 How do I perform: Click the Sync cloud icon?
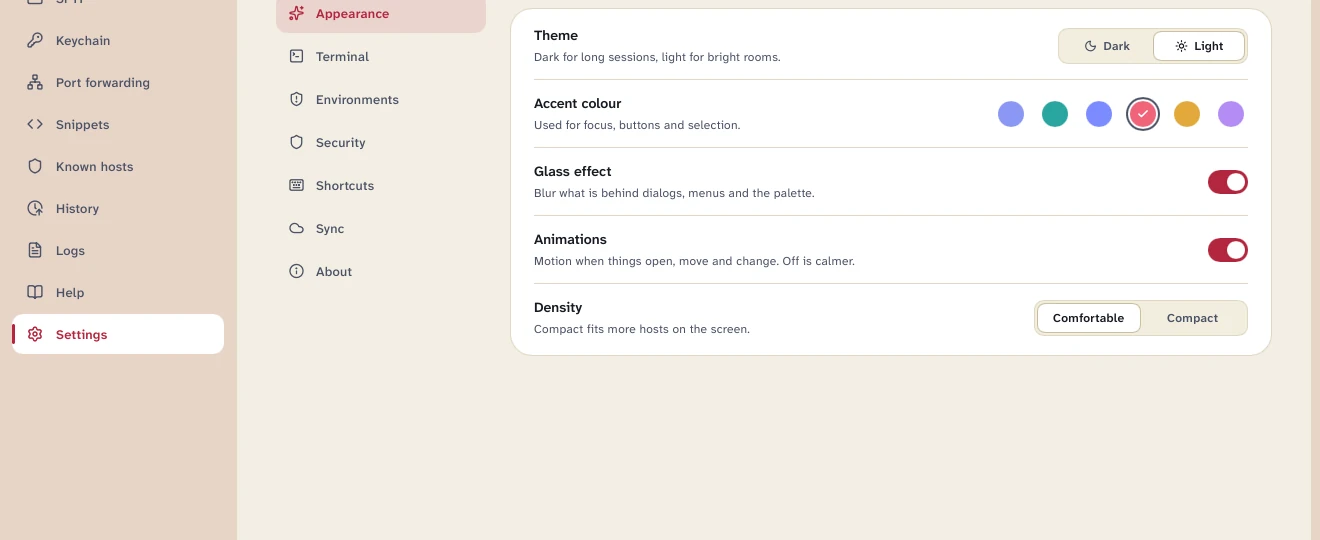pyautogui.click(x=296, y=229)
